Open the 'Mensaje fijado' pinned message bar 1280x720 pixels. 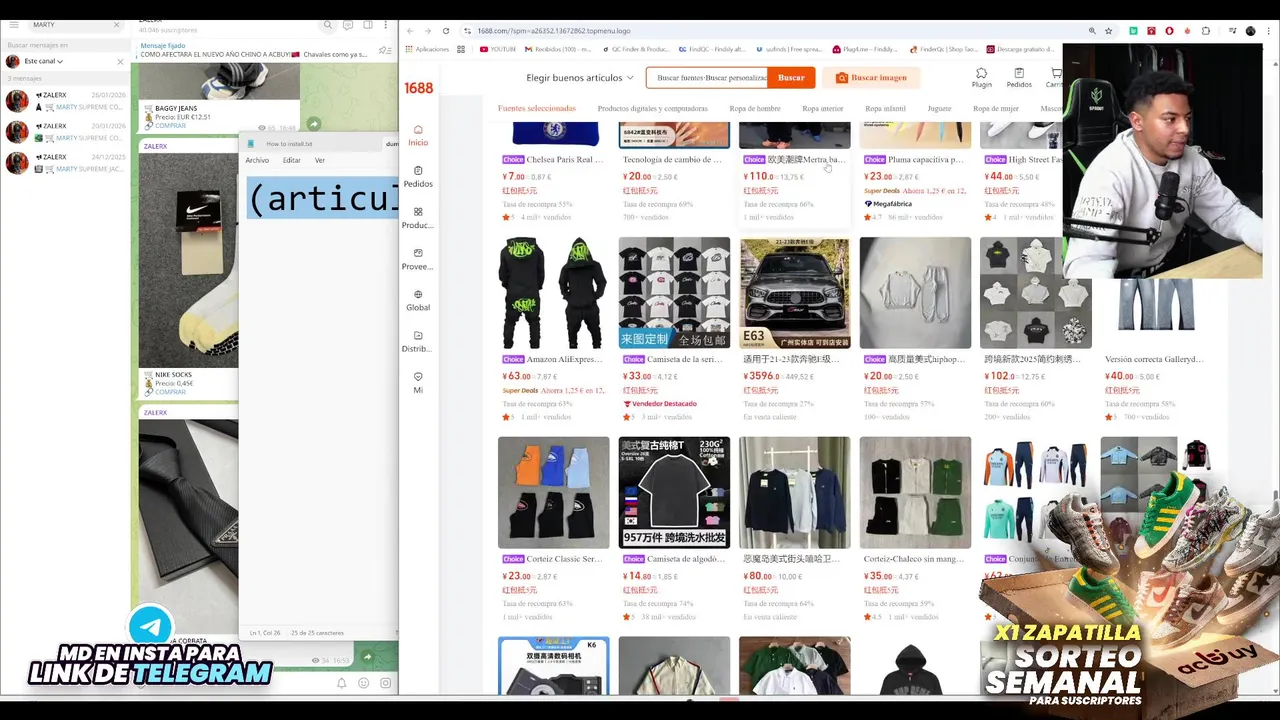[255, 50]
